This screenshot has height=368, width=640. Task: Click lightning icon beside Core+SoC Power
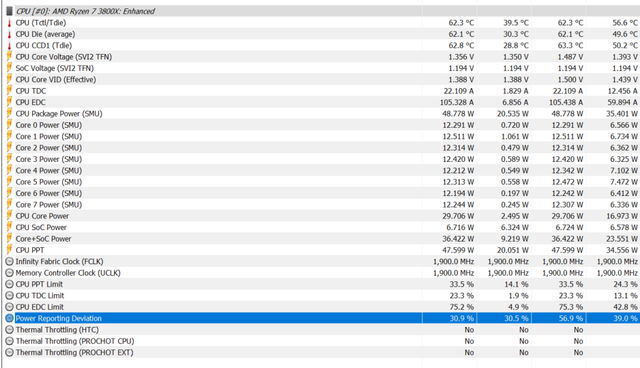tap(9, 239)
